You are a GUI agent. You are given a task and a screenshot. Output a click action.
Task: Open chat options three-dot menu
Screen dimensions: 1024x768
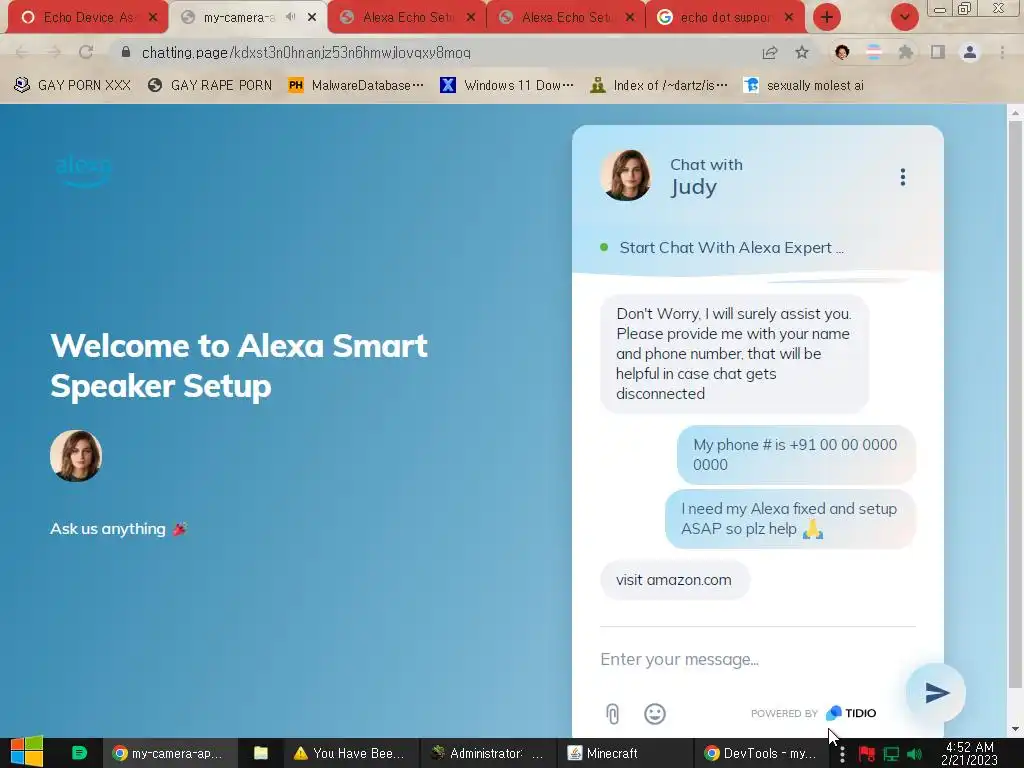903,177
